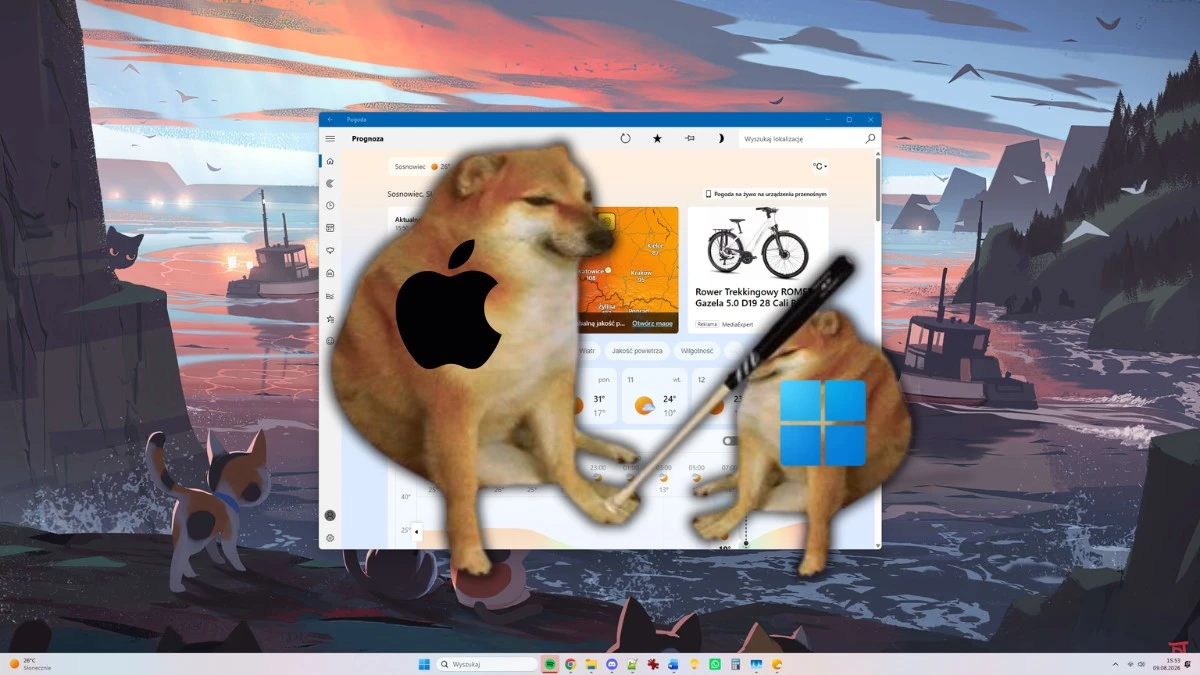Open File Explorer from the taskbar

[x=591, y=664]
